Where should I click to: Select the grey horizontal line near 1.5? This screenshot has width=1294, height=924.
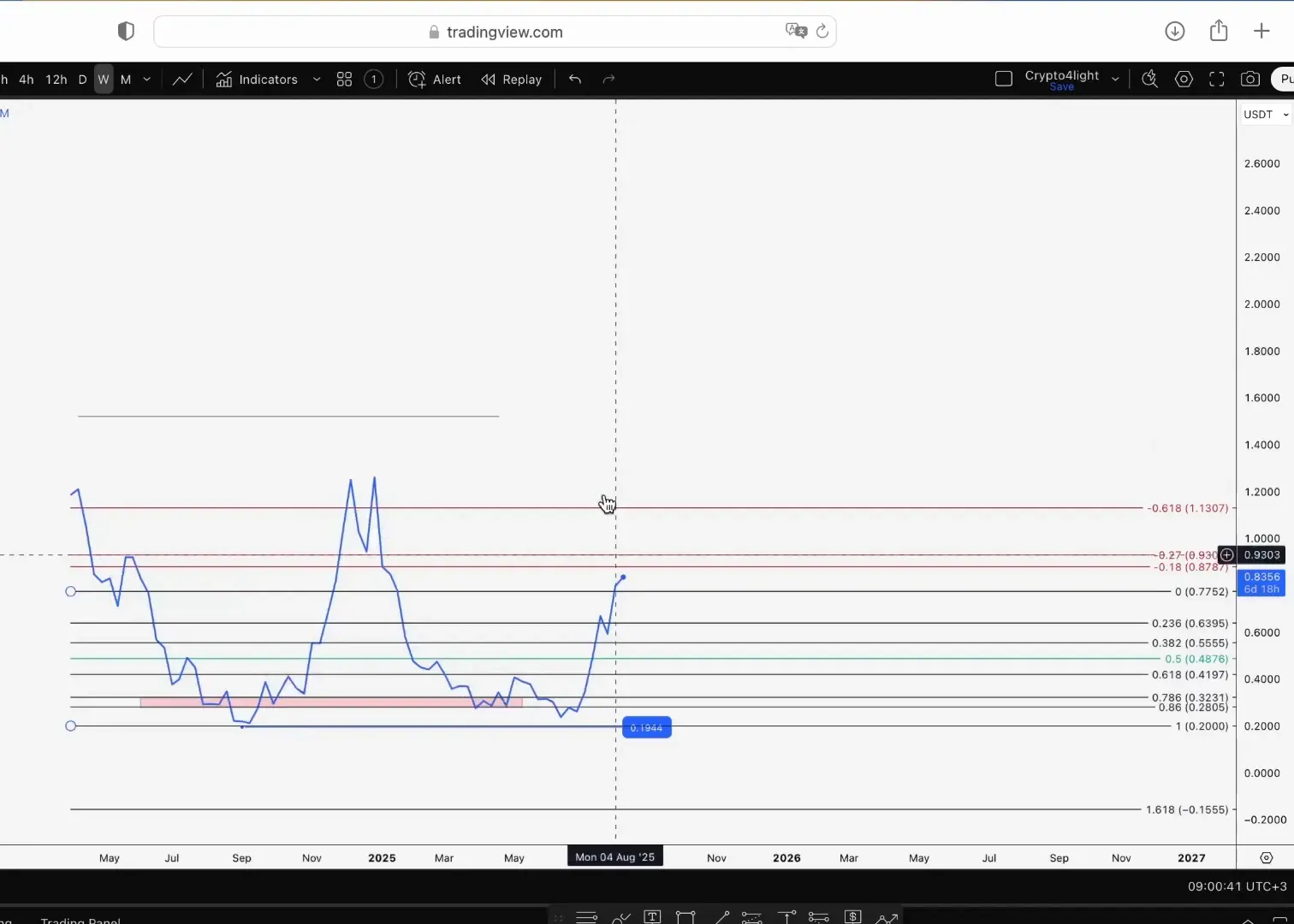(x=288, y=416)
